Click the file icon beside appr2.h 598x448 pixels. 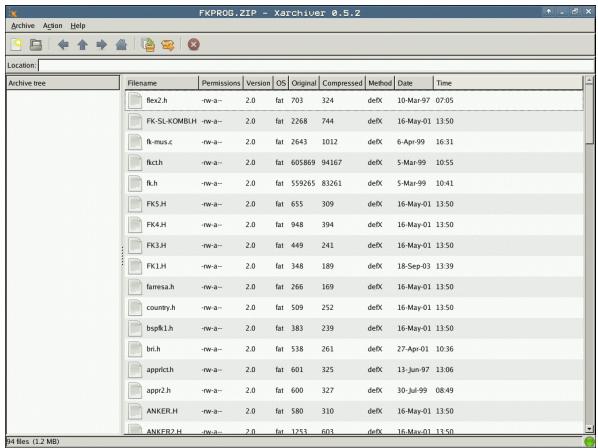tap(135, 390)
